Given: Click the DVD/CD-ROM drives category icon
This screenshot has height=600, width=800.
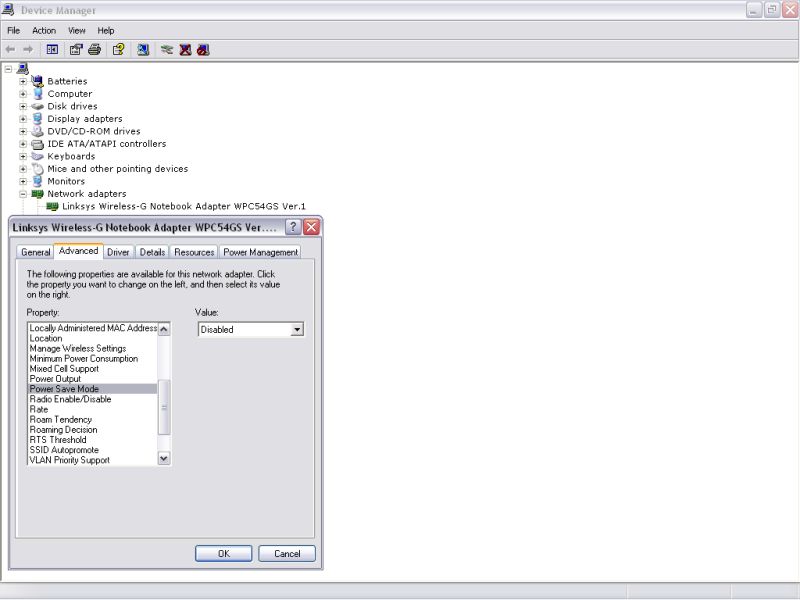Looking at the screenshot, I should (37, 131).
